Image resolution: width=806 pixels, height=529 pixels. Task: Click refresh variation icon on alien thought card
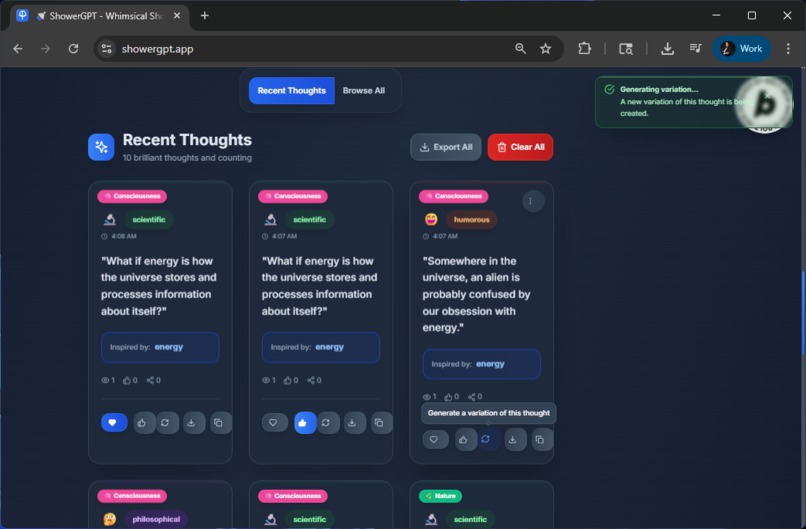click(x=486, y=439)
